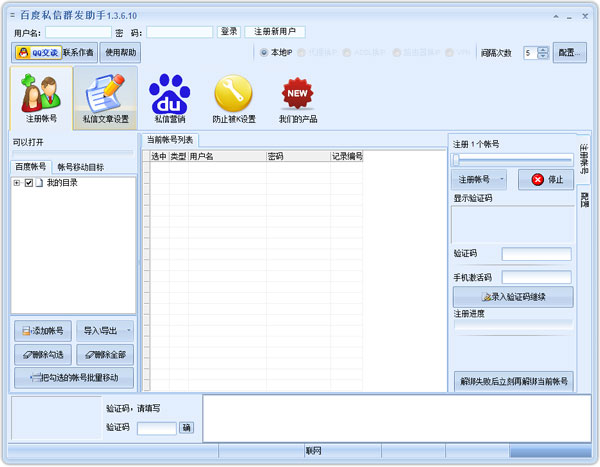Screen dimensions: 600x467
Task: Click the 配置... button
Action: (x=569, y=52)
